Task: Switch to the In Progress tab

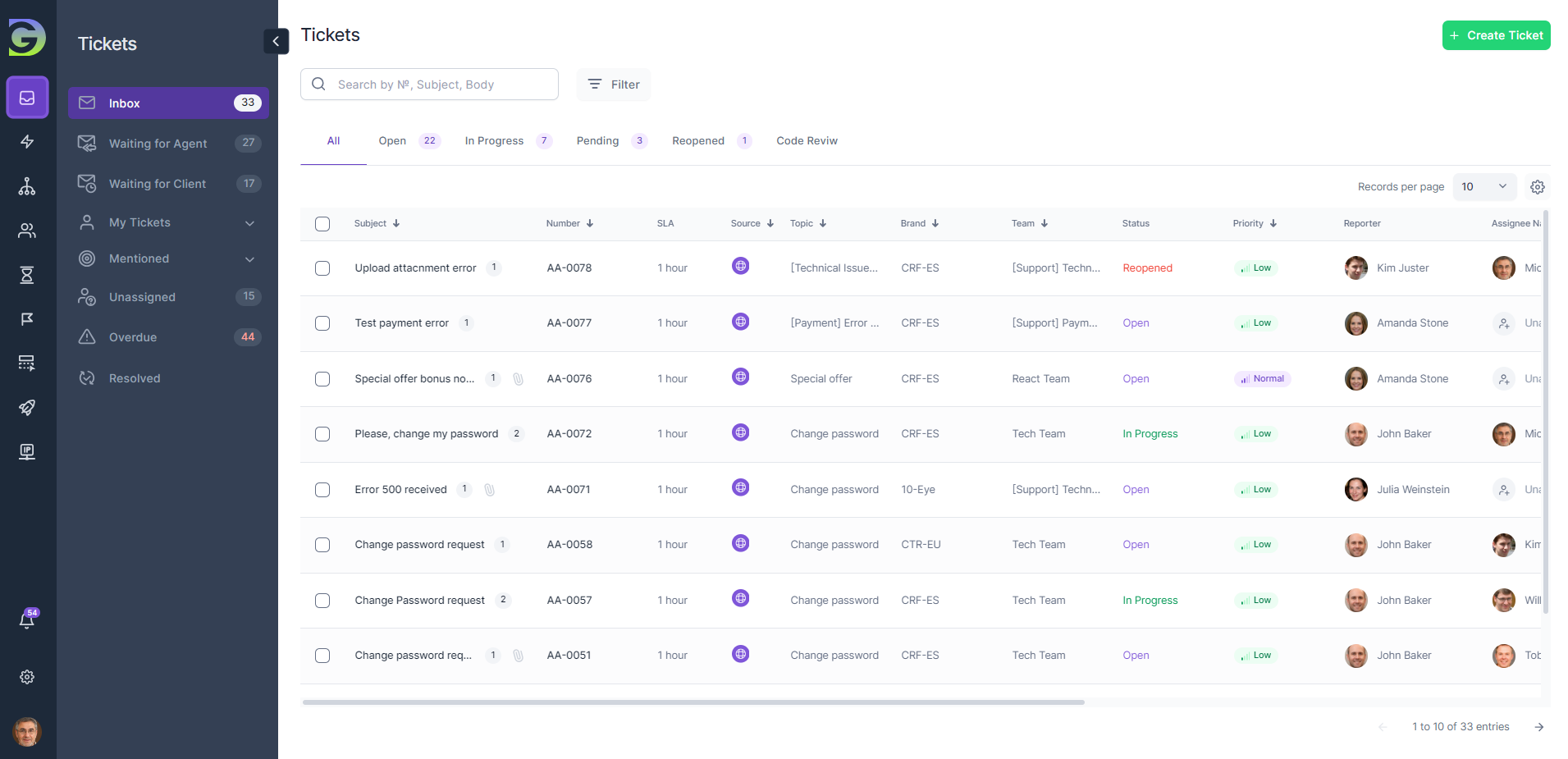Action: tap(494, 141)
